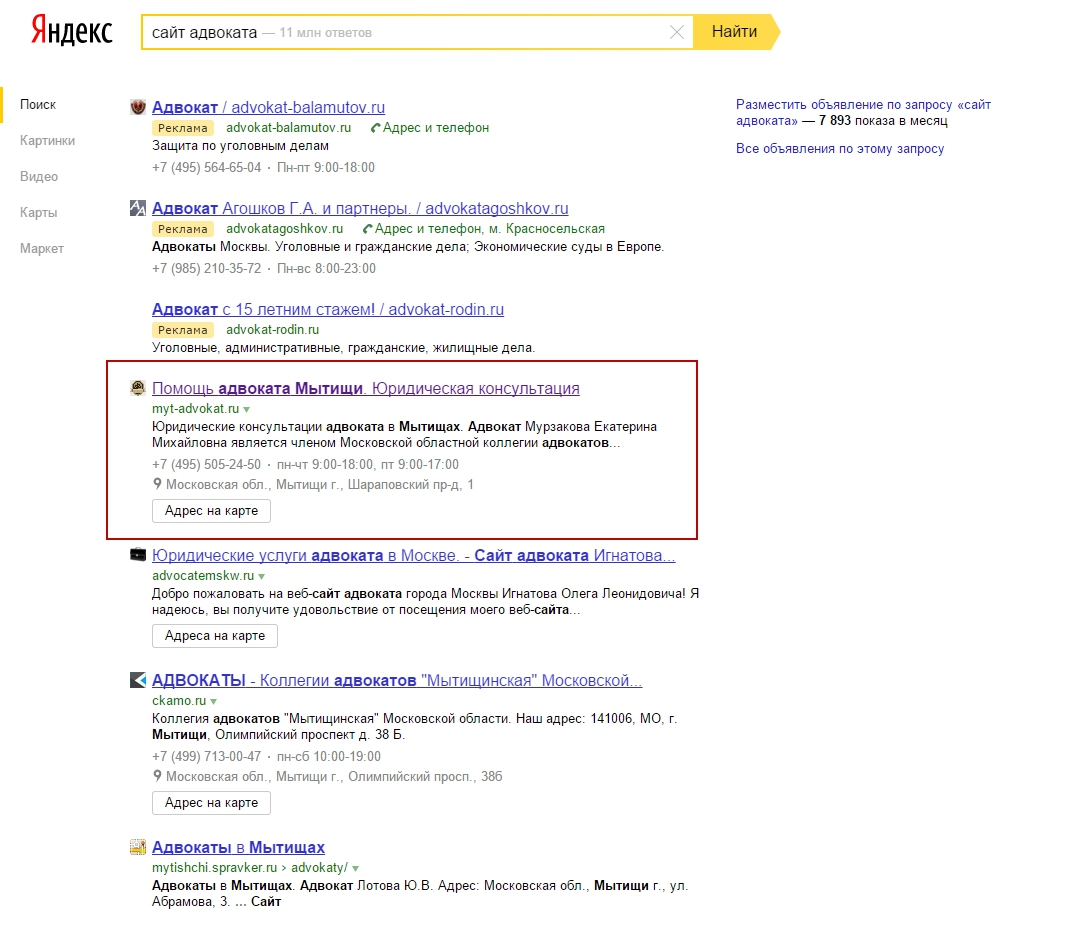Image resolution: width=1081 pixels, height=933 pixels.
Task: Click phone icon next to Красносельская address link
Action: [367, 228]
